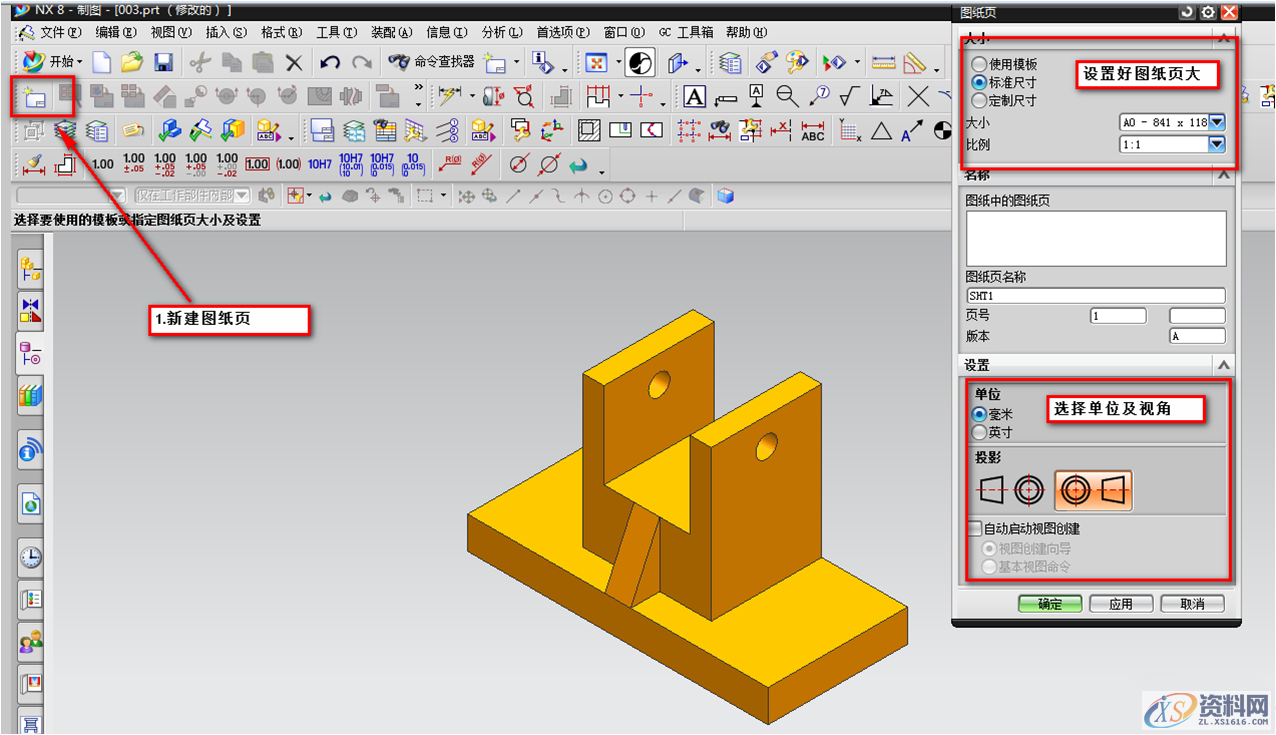Click the surface finish symbol tool
This screenshot has height=735, width=1276.
coord(850,97)
